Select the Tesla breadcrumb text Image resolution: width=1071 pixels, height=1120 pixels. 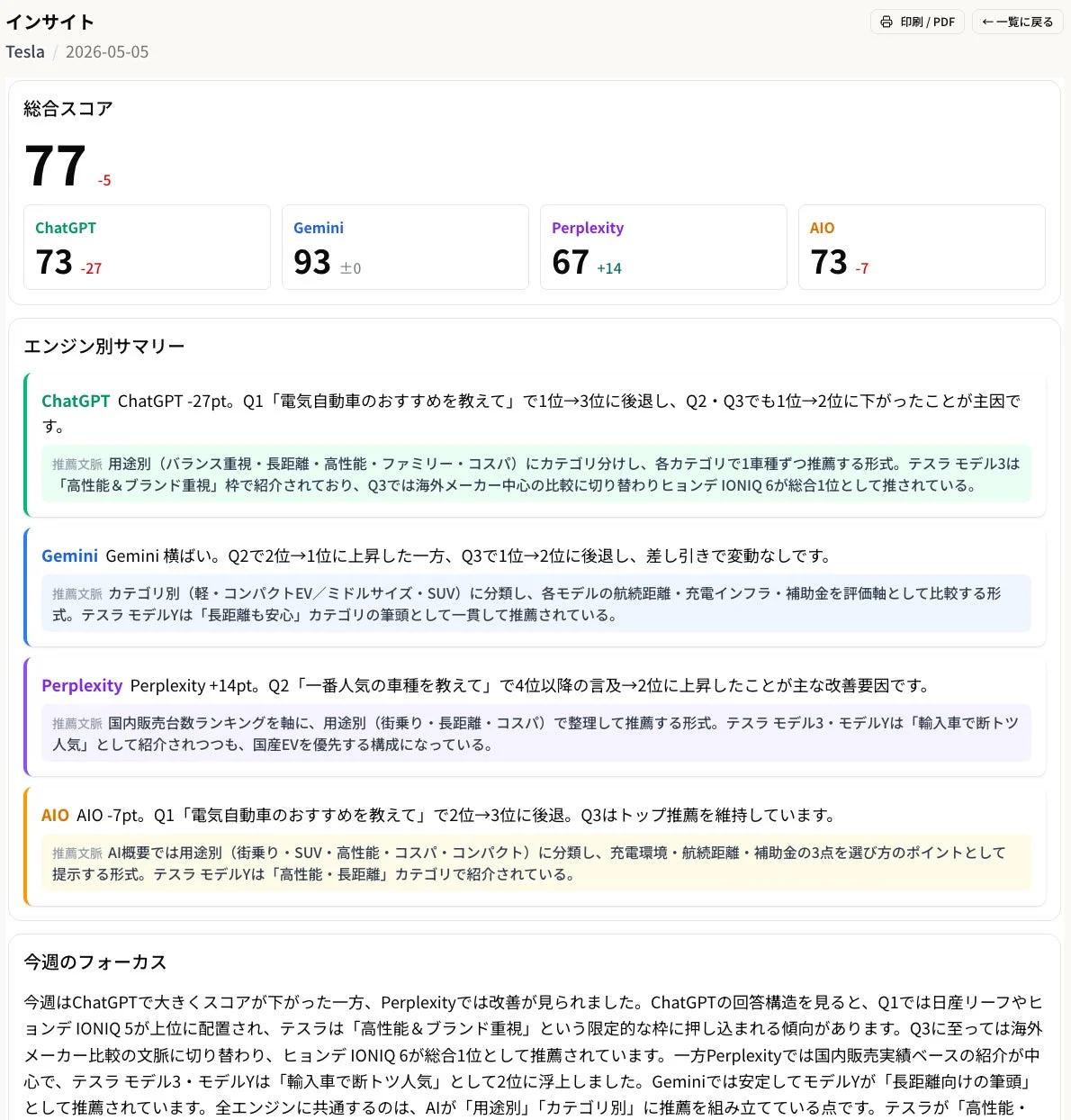point(25,51)
